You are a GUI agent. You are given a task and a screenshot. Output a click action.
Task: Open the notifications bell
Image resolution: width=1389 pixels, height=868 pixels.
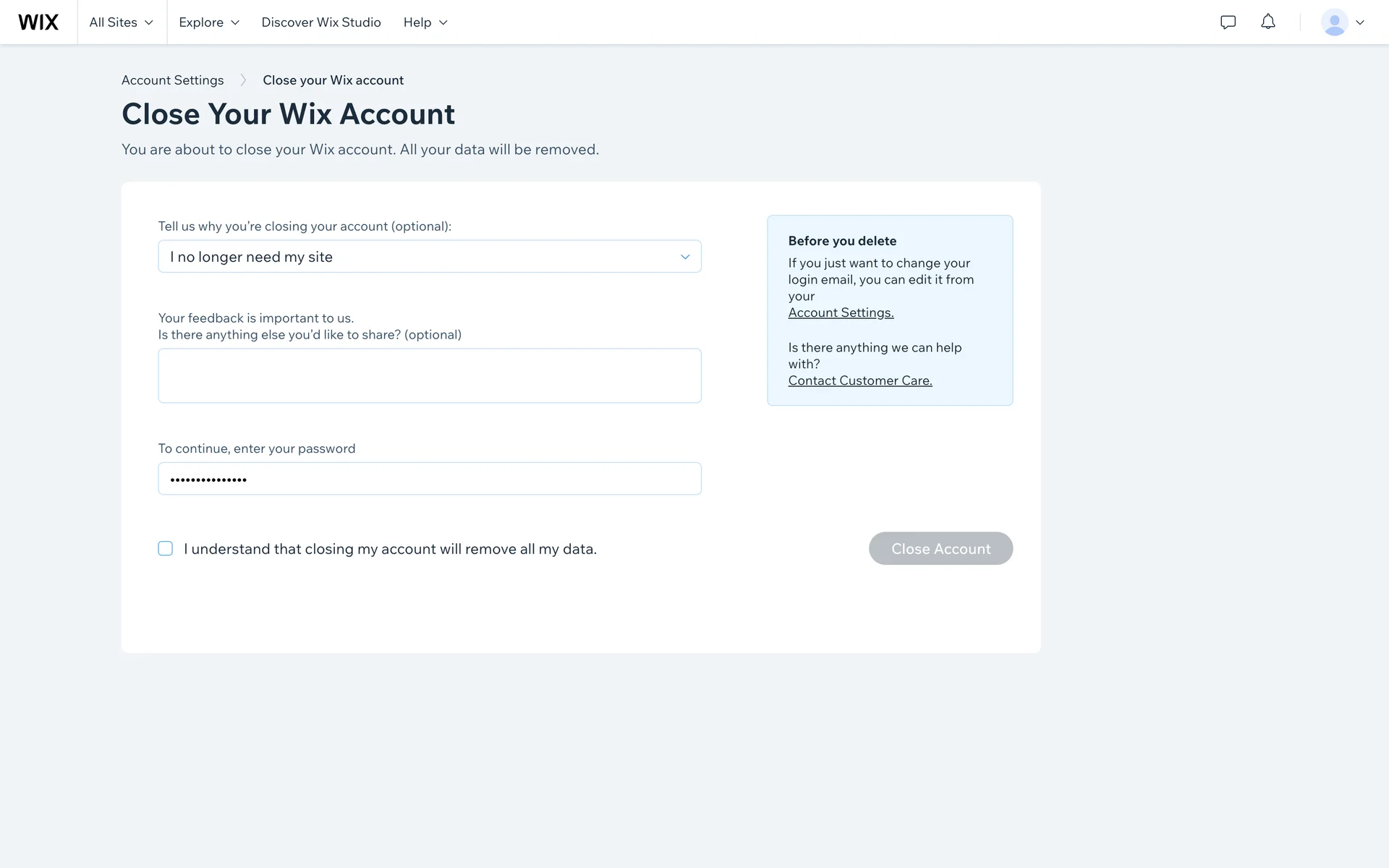tap(1268, 22)
